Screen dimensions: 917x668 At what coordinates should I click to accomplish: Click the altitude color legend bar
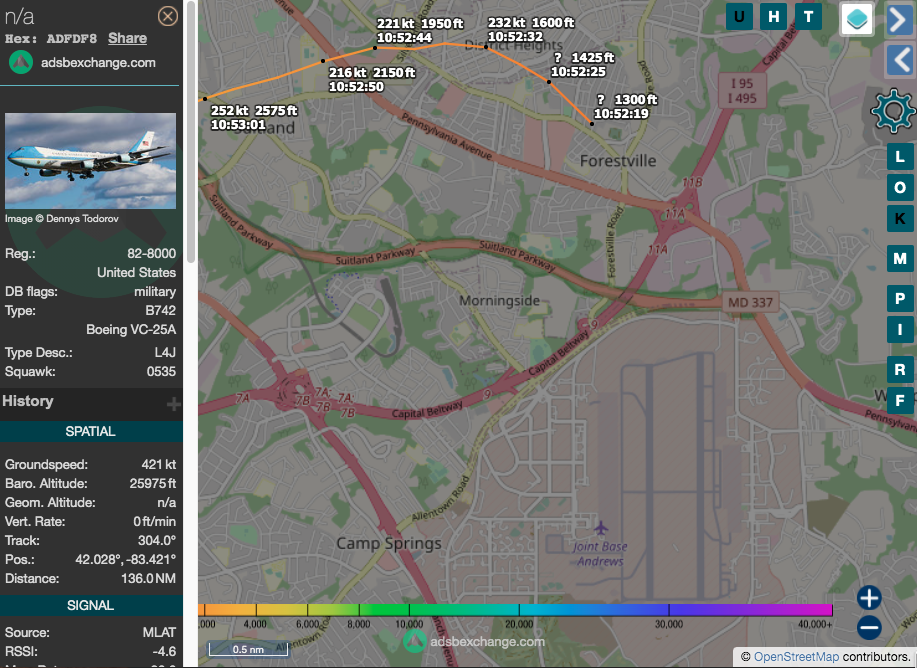(515, 610)
